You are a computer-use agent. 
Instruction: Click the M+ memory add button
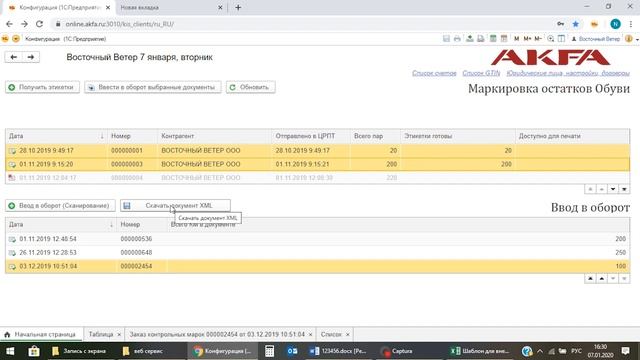(x=527, y=39)
